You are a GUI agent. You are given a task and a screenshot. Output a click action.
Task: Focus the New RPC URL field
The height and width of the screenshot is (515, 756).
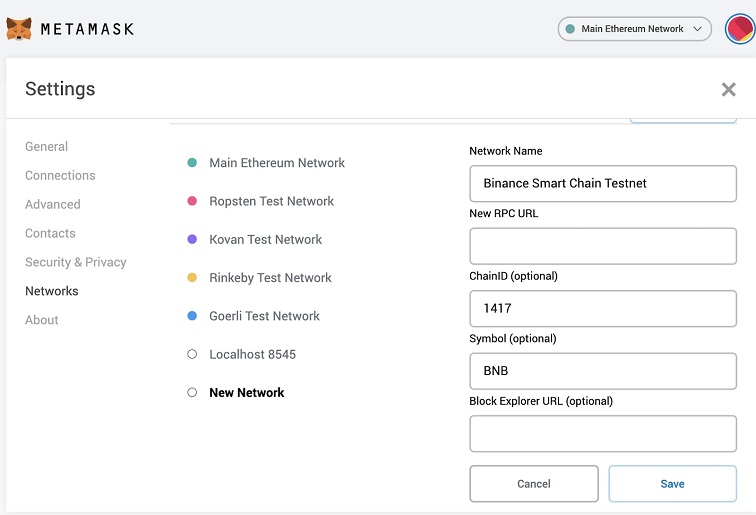602,246
